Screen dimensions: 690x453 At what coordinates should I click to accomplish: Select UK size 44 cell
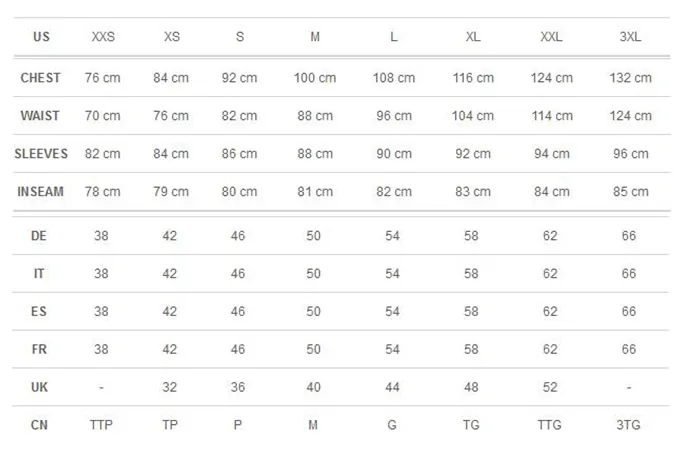click(392, 387)
